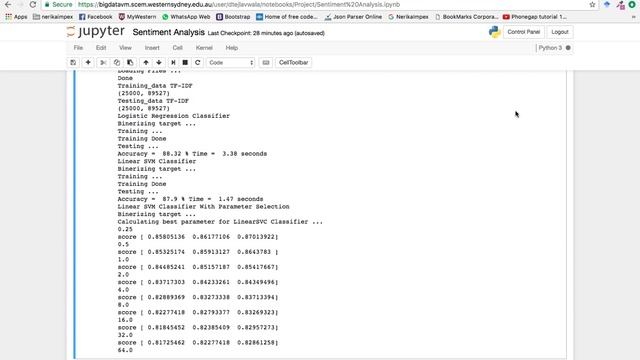Open the File menu
The width and height of the screenshot is (640, 360).
point(78,48)
